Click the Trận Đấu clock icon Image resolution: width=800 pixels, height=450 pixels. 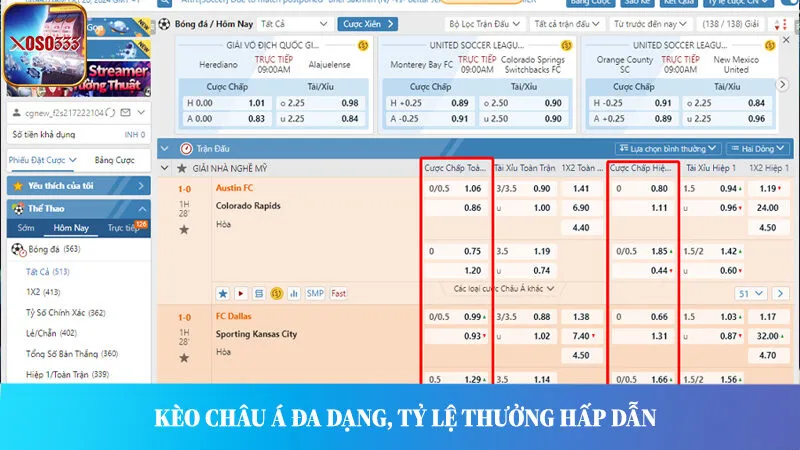point(186,148)
